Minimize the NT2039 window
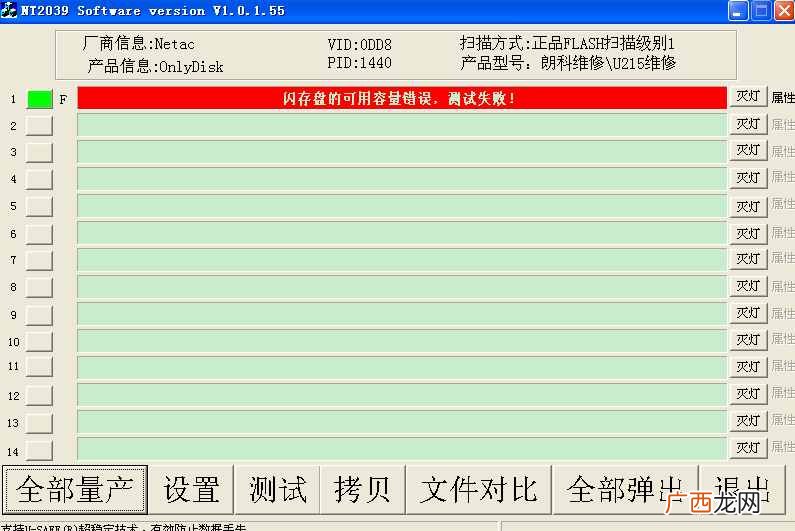 point(738,11)
